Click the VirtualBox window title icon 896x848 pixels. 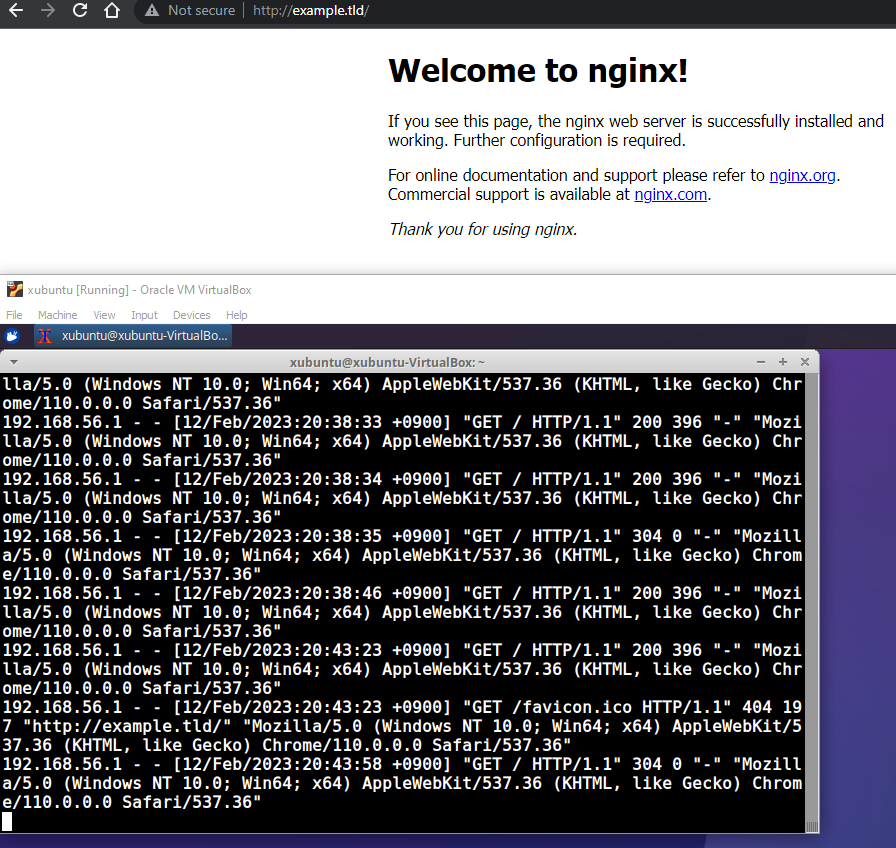[15, 290]
